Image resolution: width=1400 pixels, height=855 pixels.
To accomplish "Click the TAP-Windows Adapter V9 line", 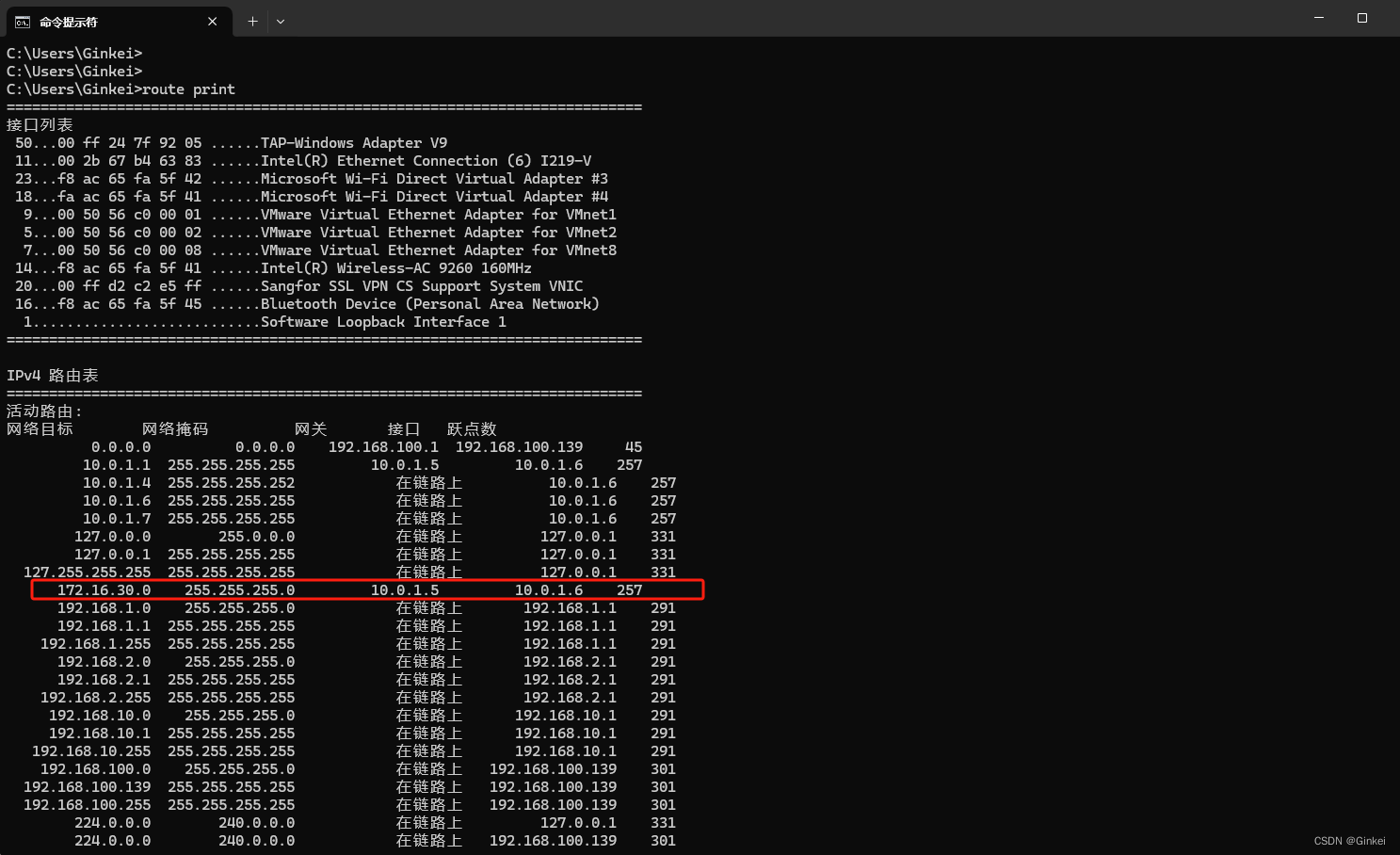I will 232,143.
